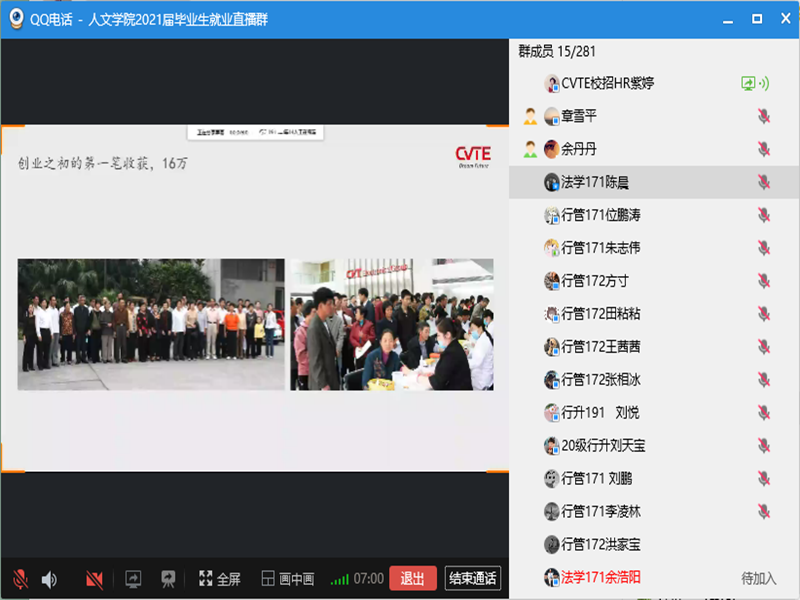Screen dimensions: 800x600
Task: Click pending member 法学171余浩阳
Action: 600,577
